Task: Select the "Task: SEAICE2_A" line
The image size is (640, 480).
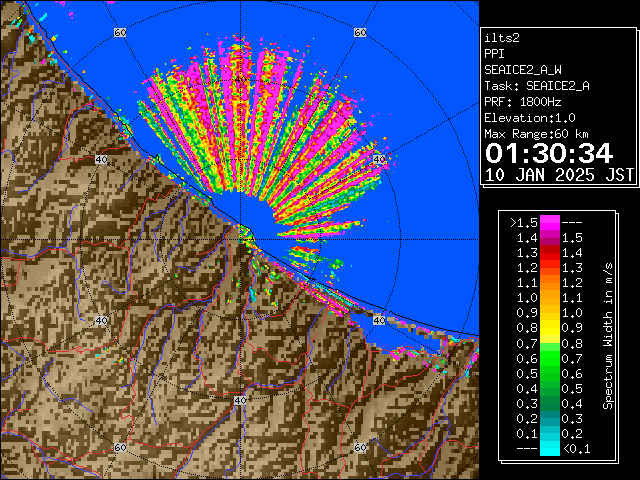Action: [537, 86]
